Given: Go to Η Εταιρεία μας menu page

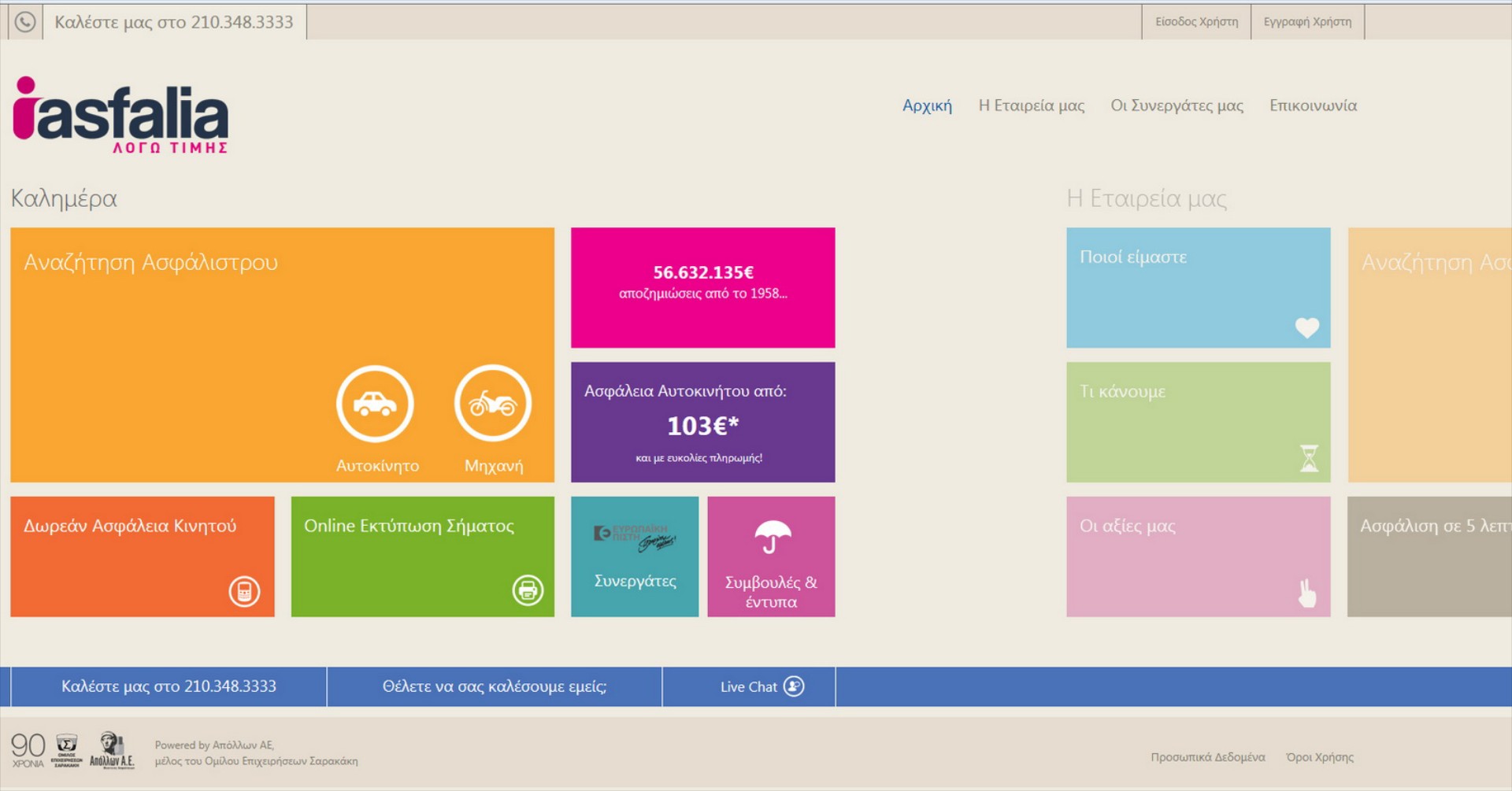Looking at the screenshot, I should tap(1031, 105).
